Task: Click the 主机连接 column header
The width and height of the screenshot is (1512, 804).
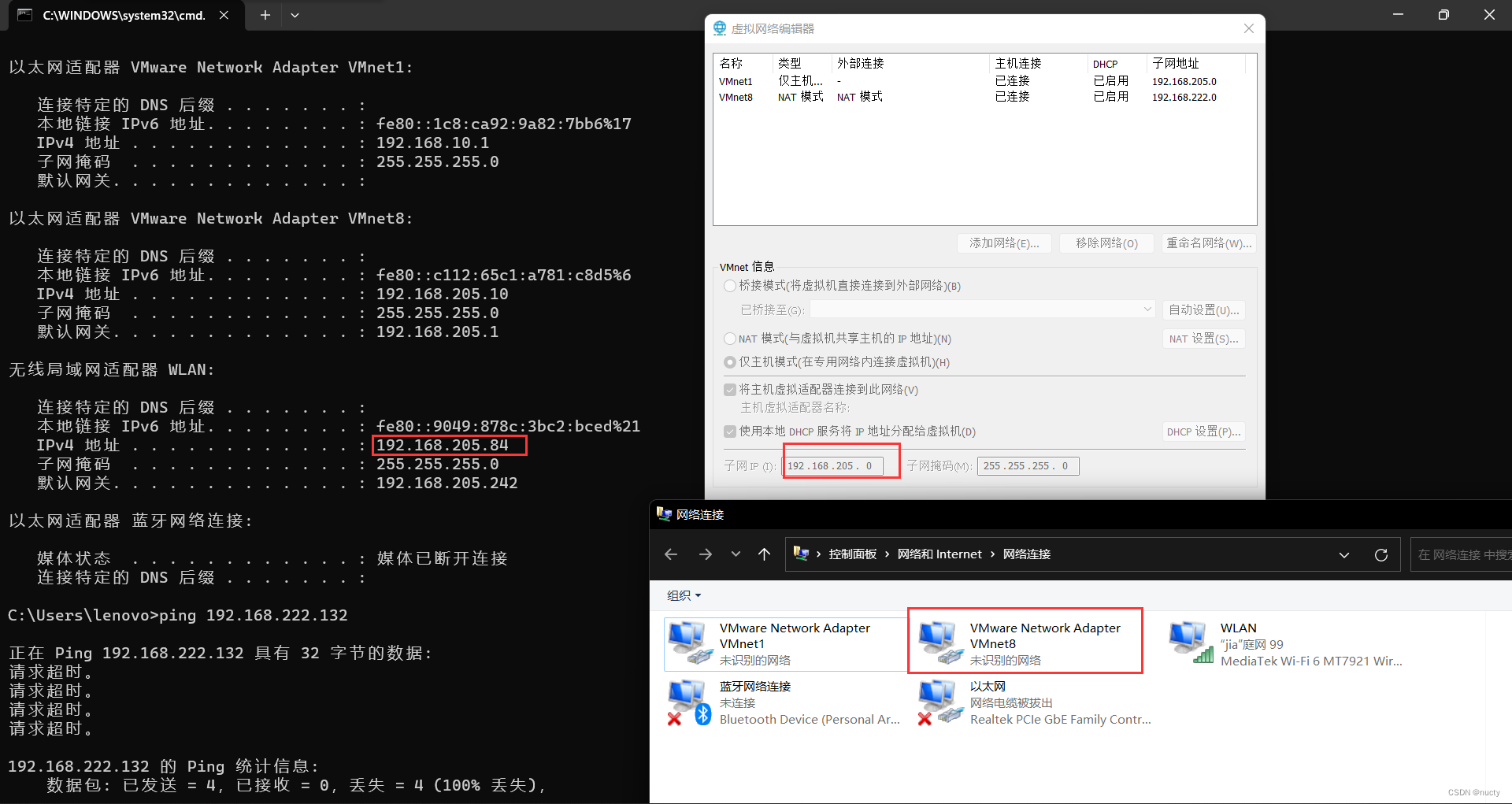Action: point(1038,63)
